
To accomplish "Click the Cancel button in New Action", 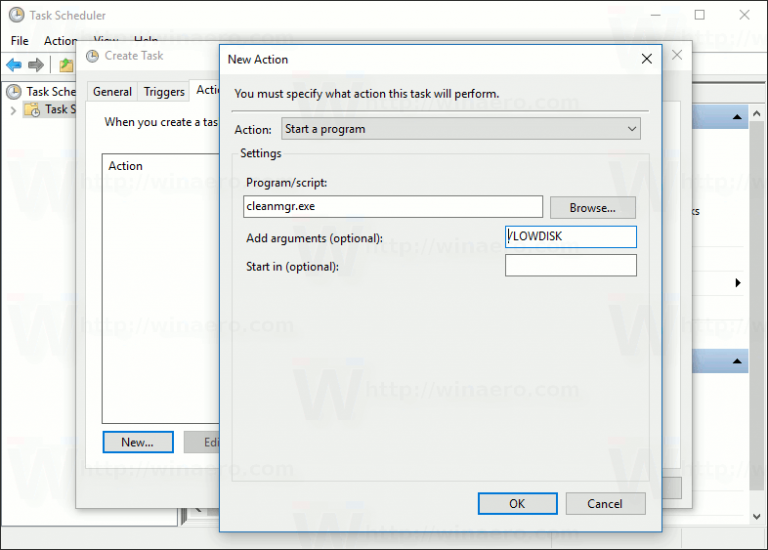I will coord(605,503).
